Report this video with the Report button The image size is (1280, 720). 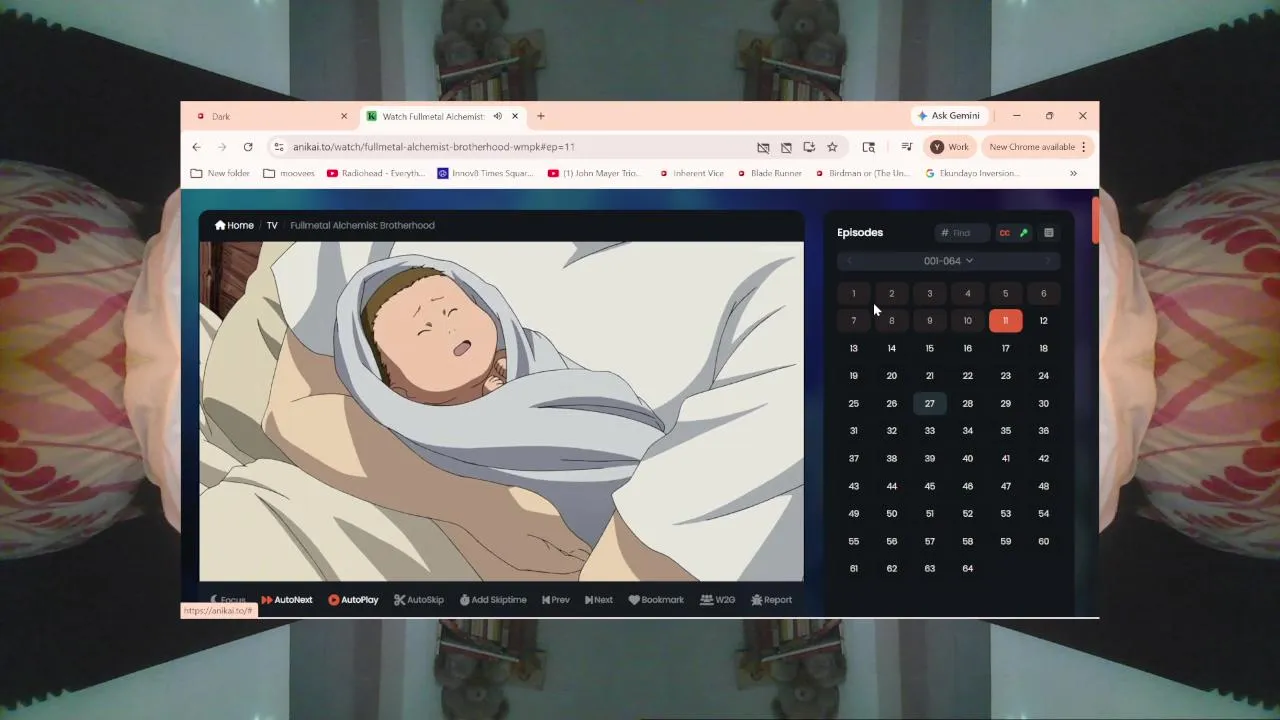click(771, 600)
